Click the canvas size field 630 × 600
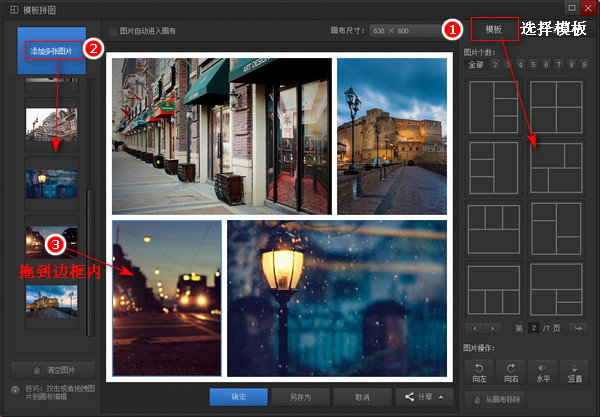Viewport: 600px width, 417px height. pyautogui.click(x=406, y=31)
